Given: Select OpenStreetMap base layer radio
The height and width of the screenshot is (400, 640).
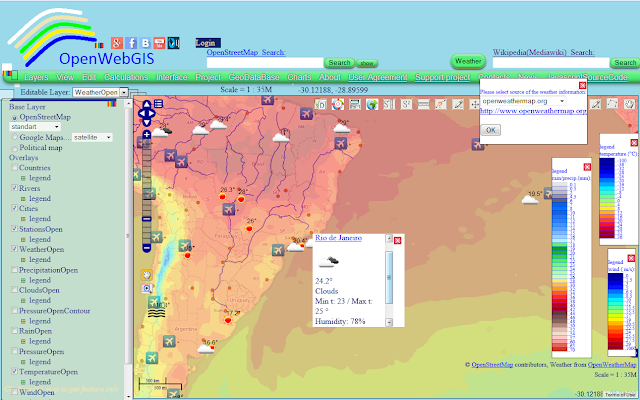Looking at the screenshot, I should 15,118.
